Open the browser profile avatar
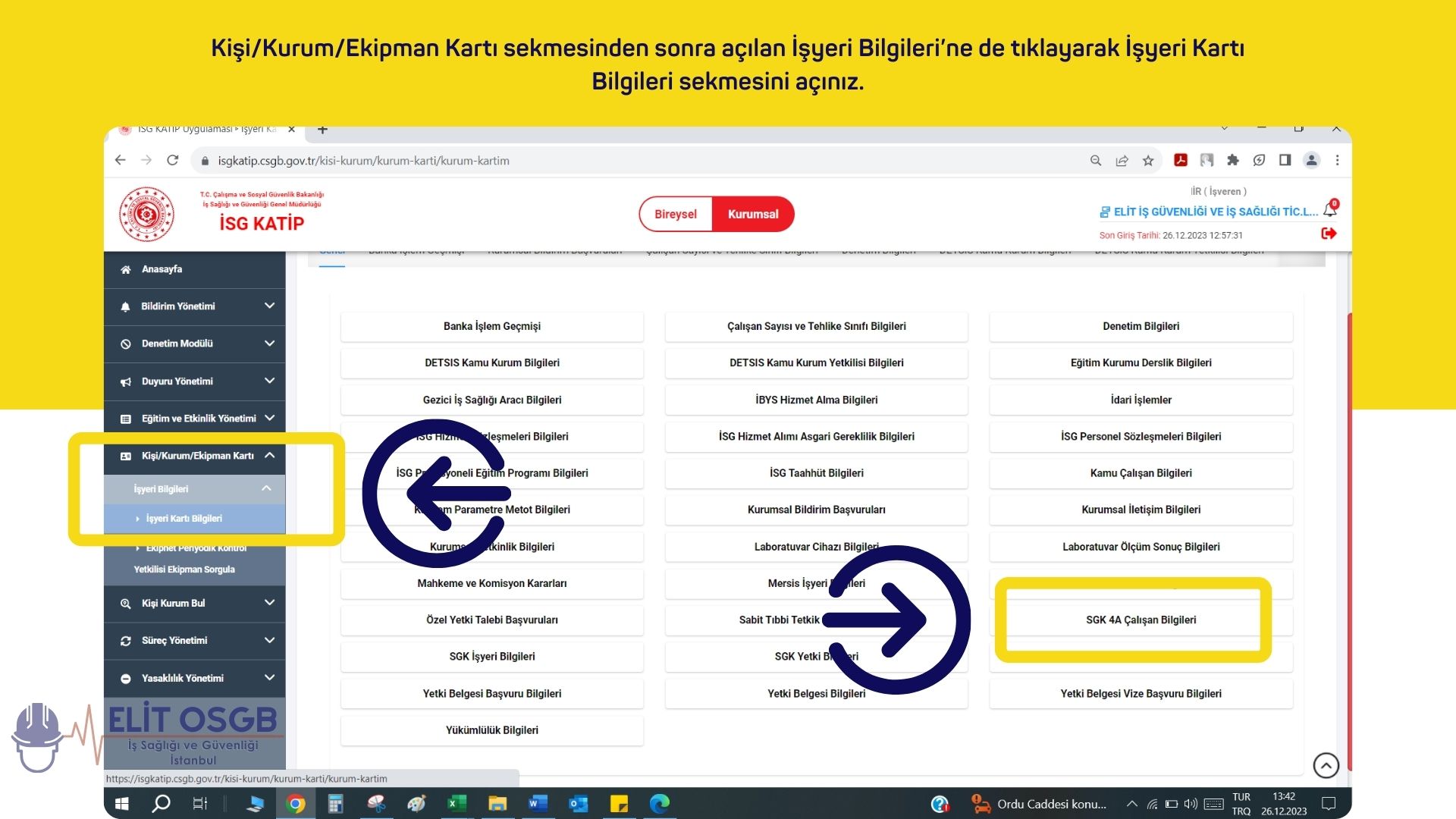The height and width of the screenshot is (819, 1456). [x=1311, y=161]
